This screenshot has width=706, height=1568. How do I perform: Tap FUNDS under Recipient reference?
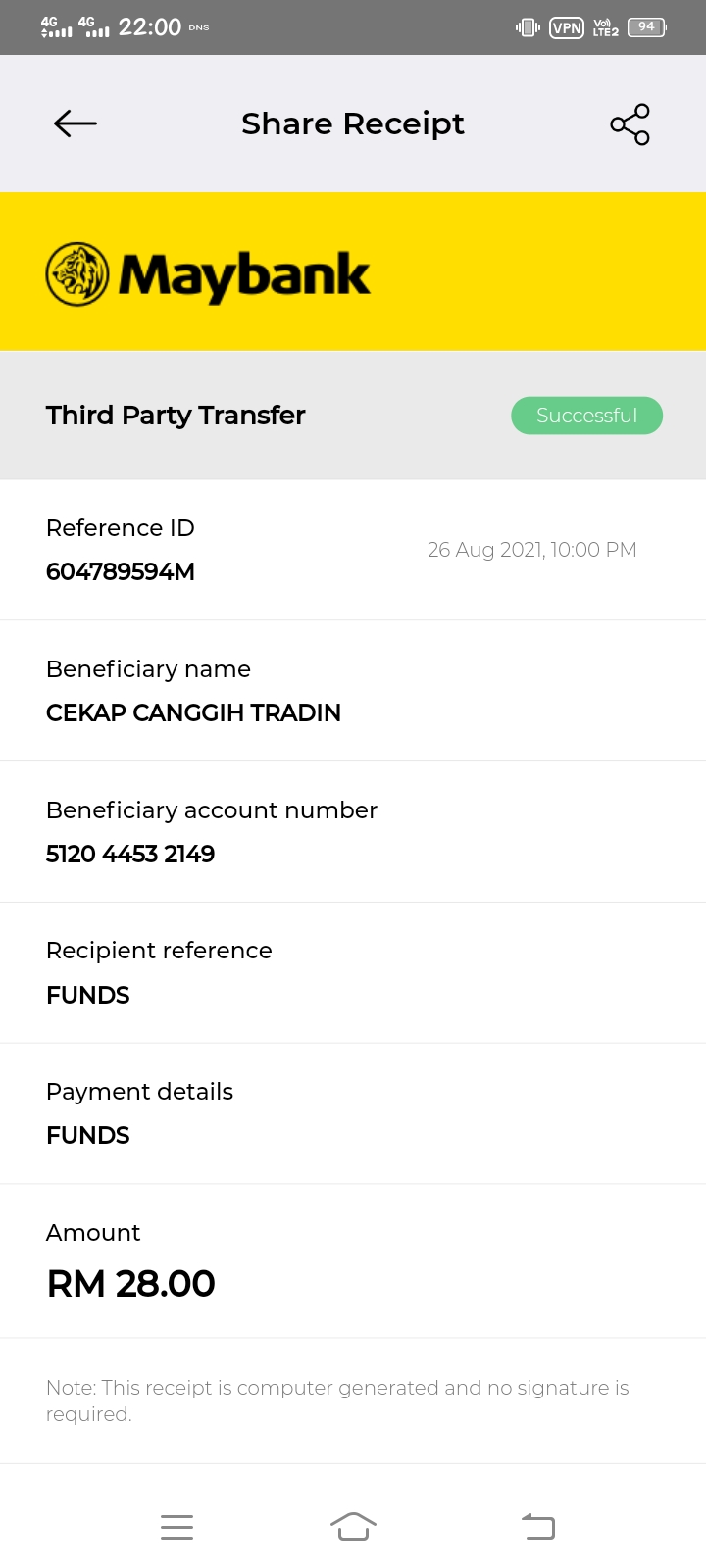[88, 995]
